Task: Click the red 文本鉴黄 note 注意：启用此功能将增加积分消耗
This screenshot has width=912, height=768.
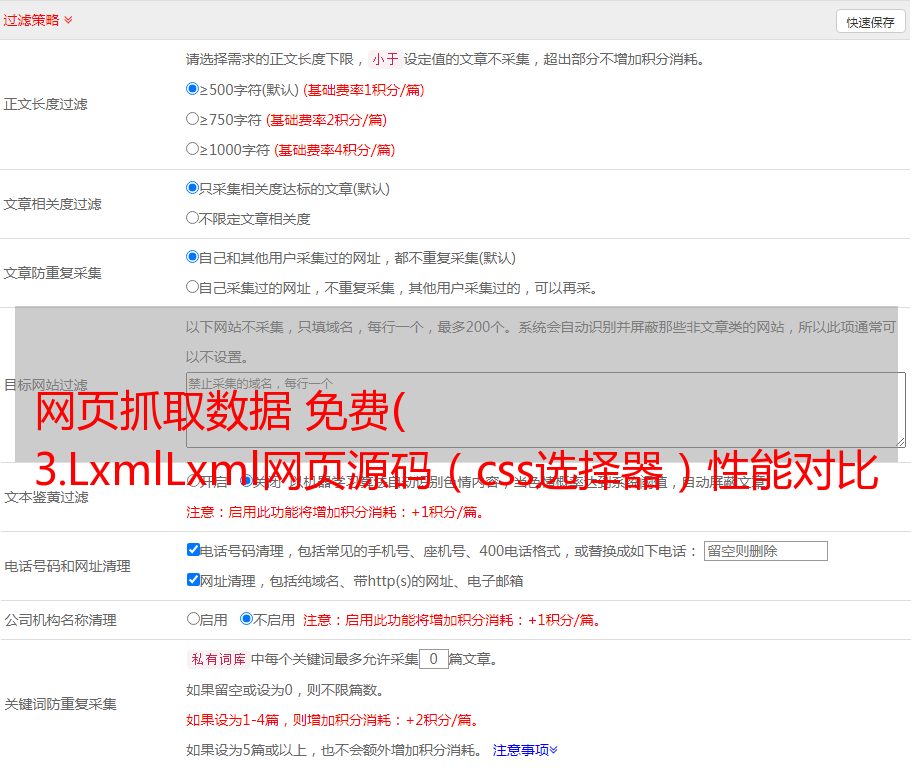Action: coord(335,512)
